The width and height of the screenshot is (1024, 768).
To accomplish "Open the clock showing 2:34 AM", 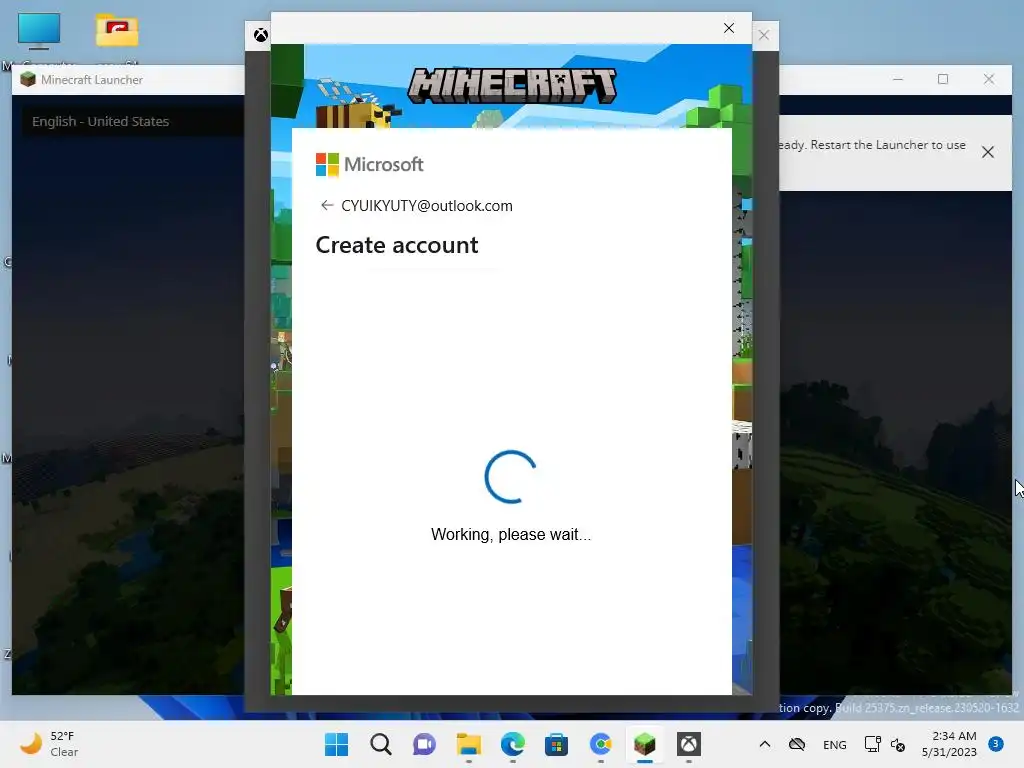I will (x=949, y=744).
